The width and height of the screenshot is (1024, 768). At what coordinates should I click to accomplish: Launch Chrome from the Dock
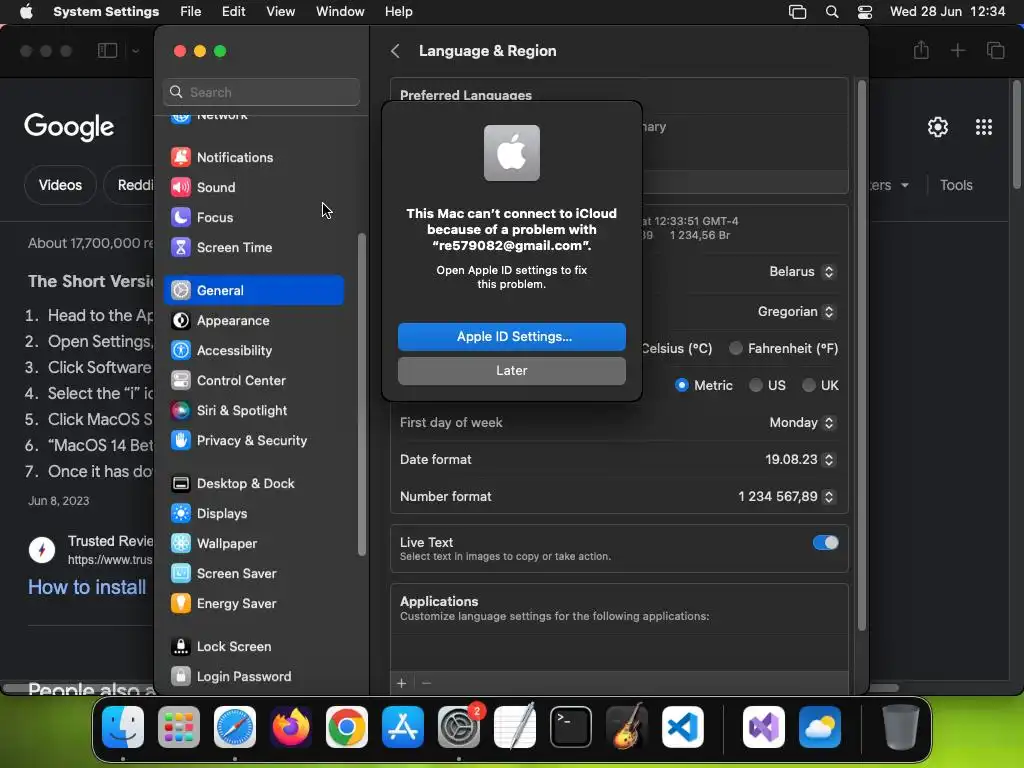[x=347, y=727]
